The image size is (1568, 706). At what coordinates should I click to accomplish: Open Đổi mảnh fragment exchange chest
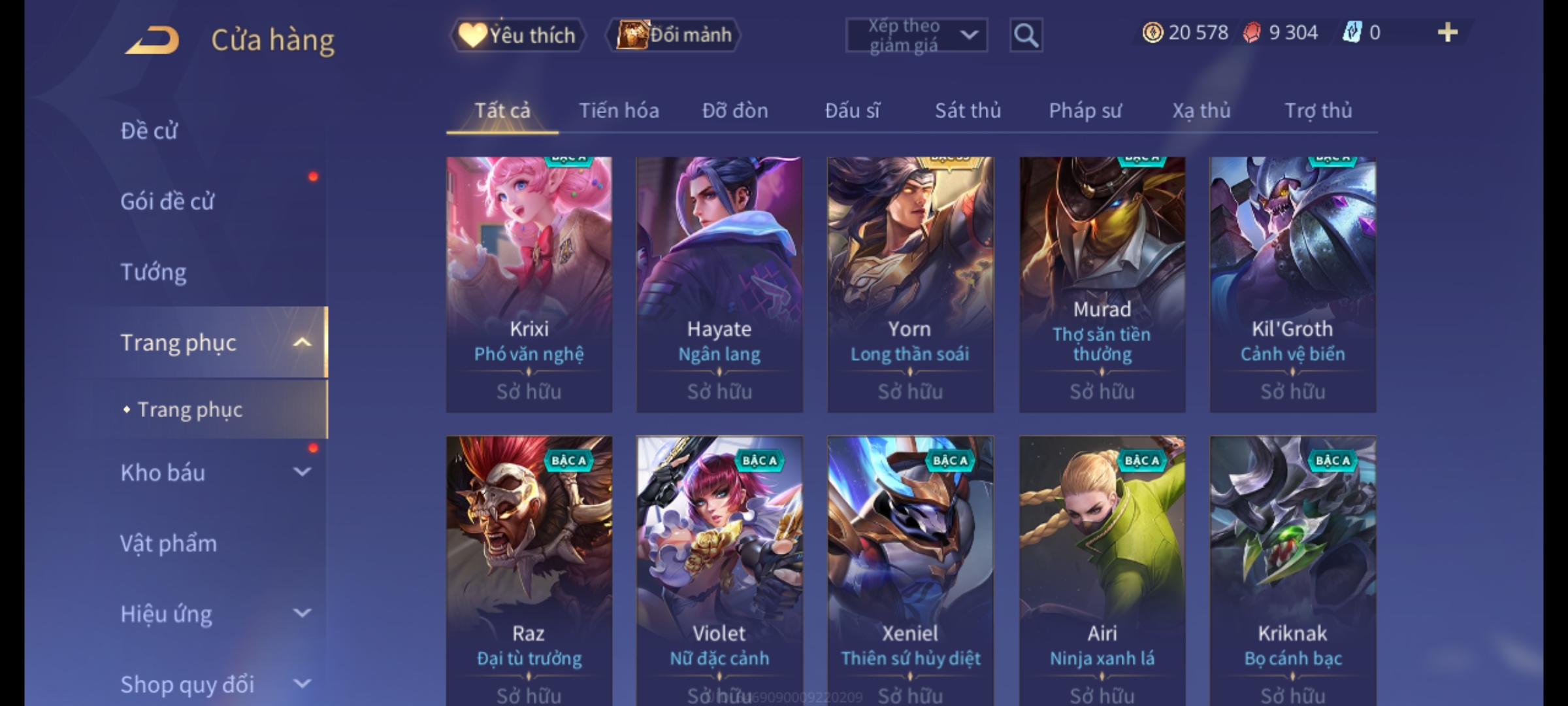[674, 35]
